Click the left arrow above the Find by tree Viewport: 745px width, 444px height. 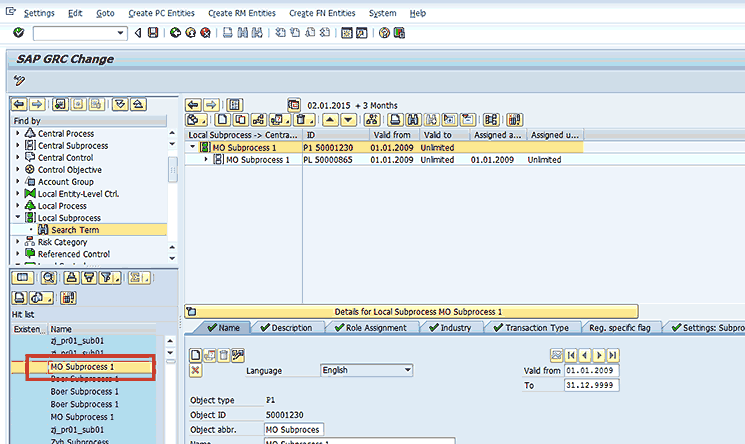pos(19,104)
